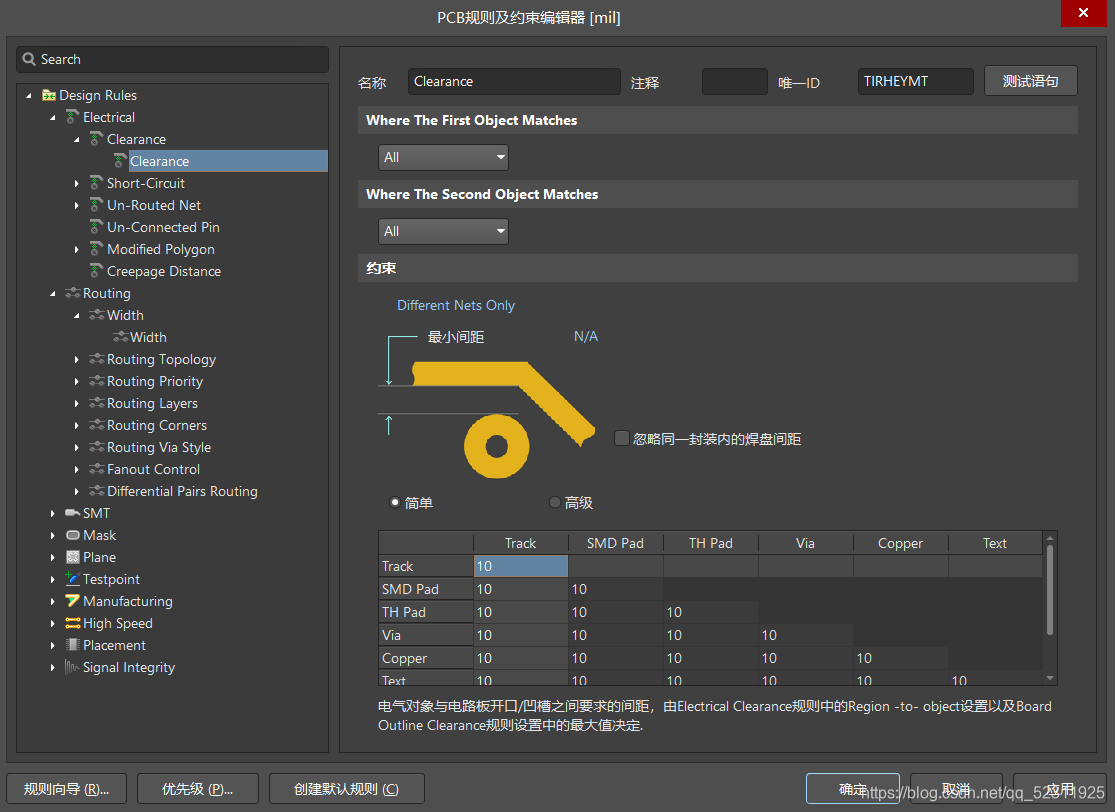The width and height of the screenshot is (1115, 812).
Task: Click the 创建默认规则 button
Action: (x=346, y=789)
